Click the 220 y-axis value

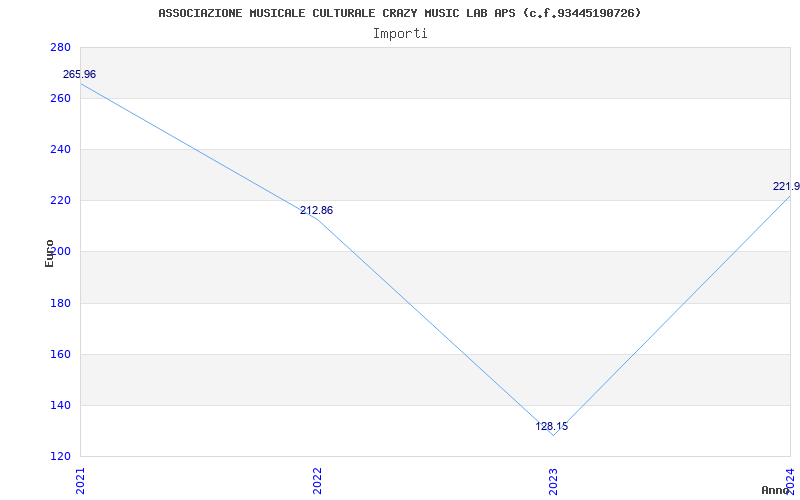coord(60,201)
